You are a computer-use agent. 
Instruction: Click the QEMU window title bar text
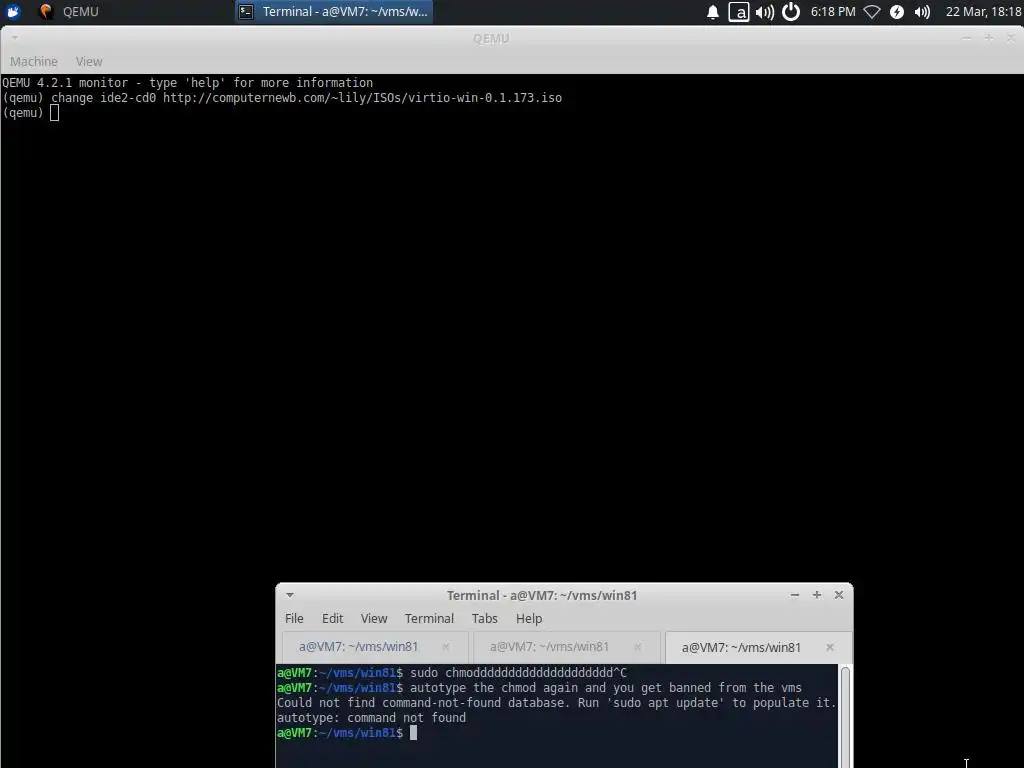pyautogui.click(x=491, y=39)
